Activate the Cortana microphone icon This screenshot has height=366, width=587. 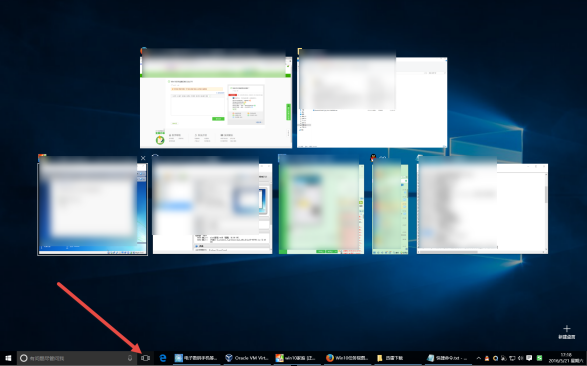(130, 358)
